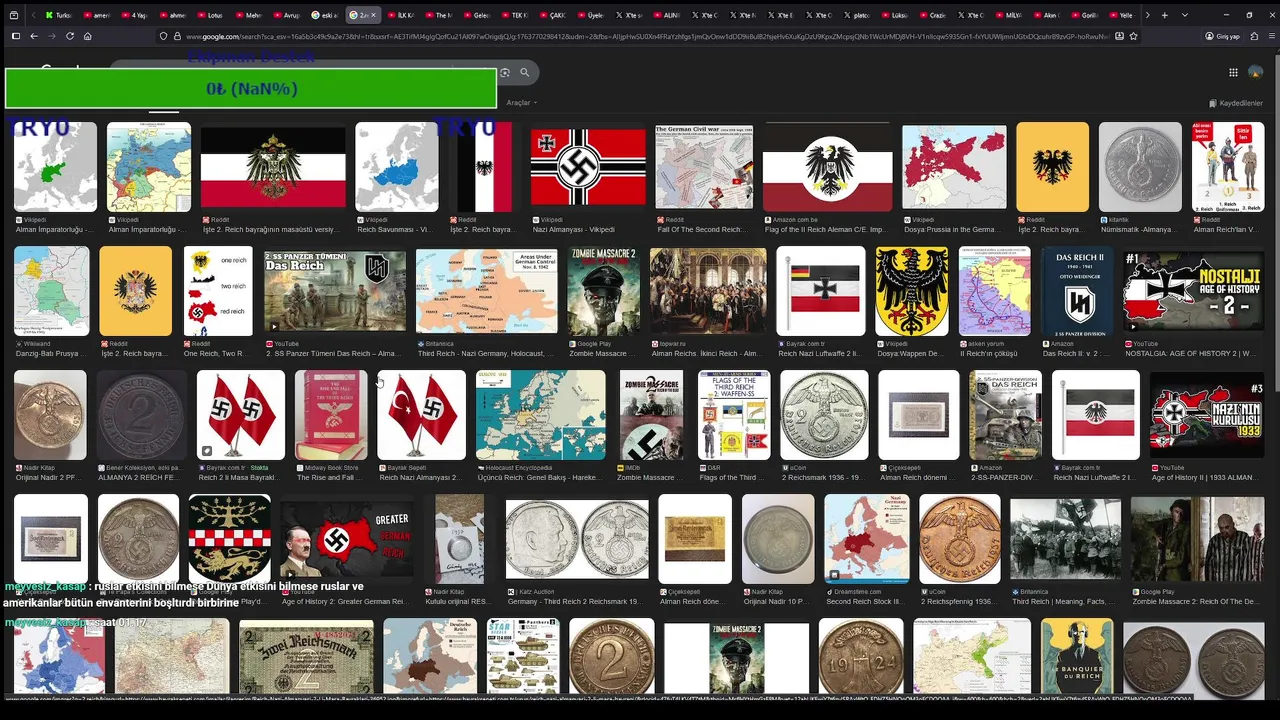Switch to the eski al Google tab
Viewport: 1280px width, 720px height.
tap(325, 15)
